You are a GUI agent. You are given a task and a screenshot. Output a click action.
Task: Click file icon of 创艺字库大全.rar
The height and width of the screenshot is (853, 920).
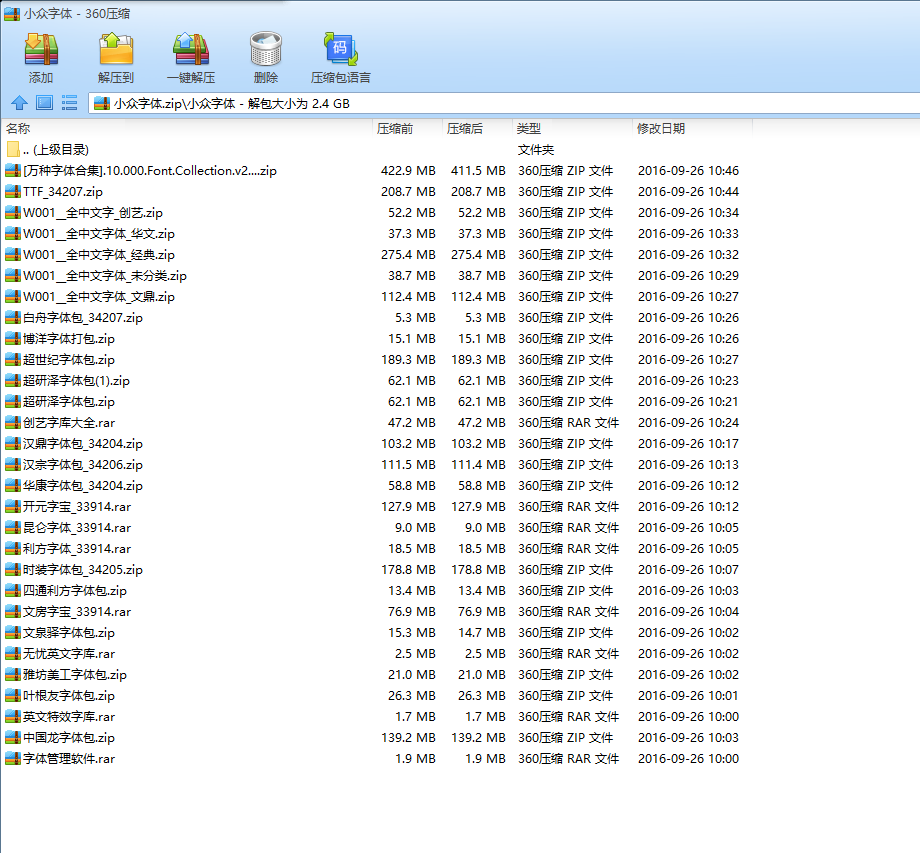[x=13, y=423]
